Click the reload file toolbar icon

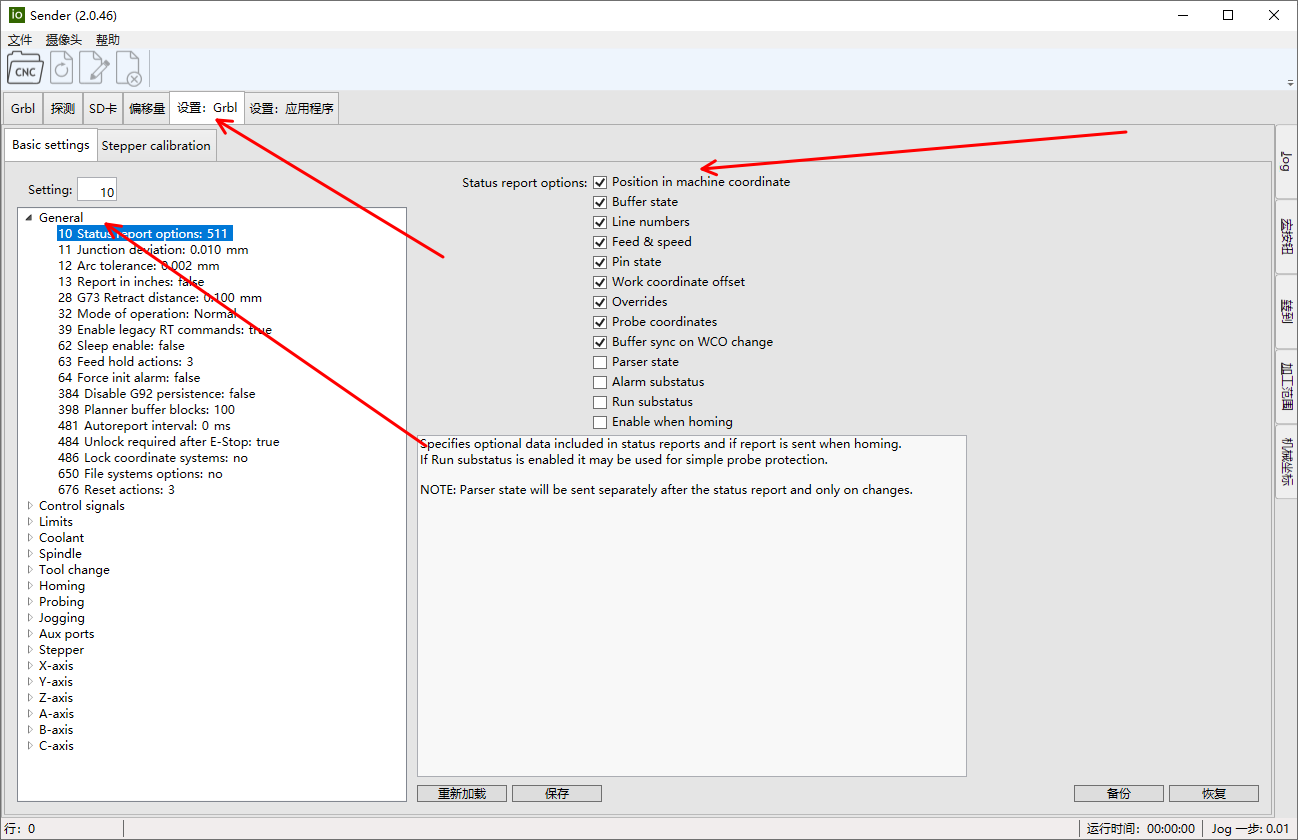point(62,69)
